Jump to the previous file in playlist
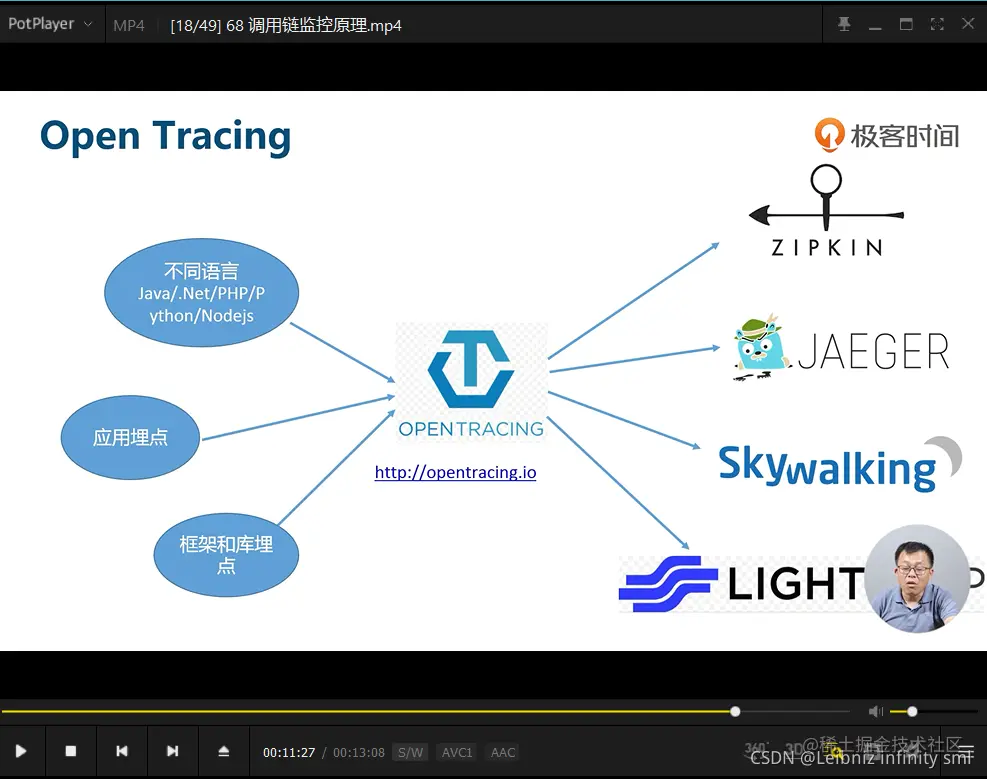 pos(121,751)
